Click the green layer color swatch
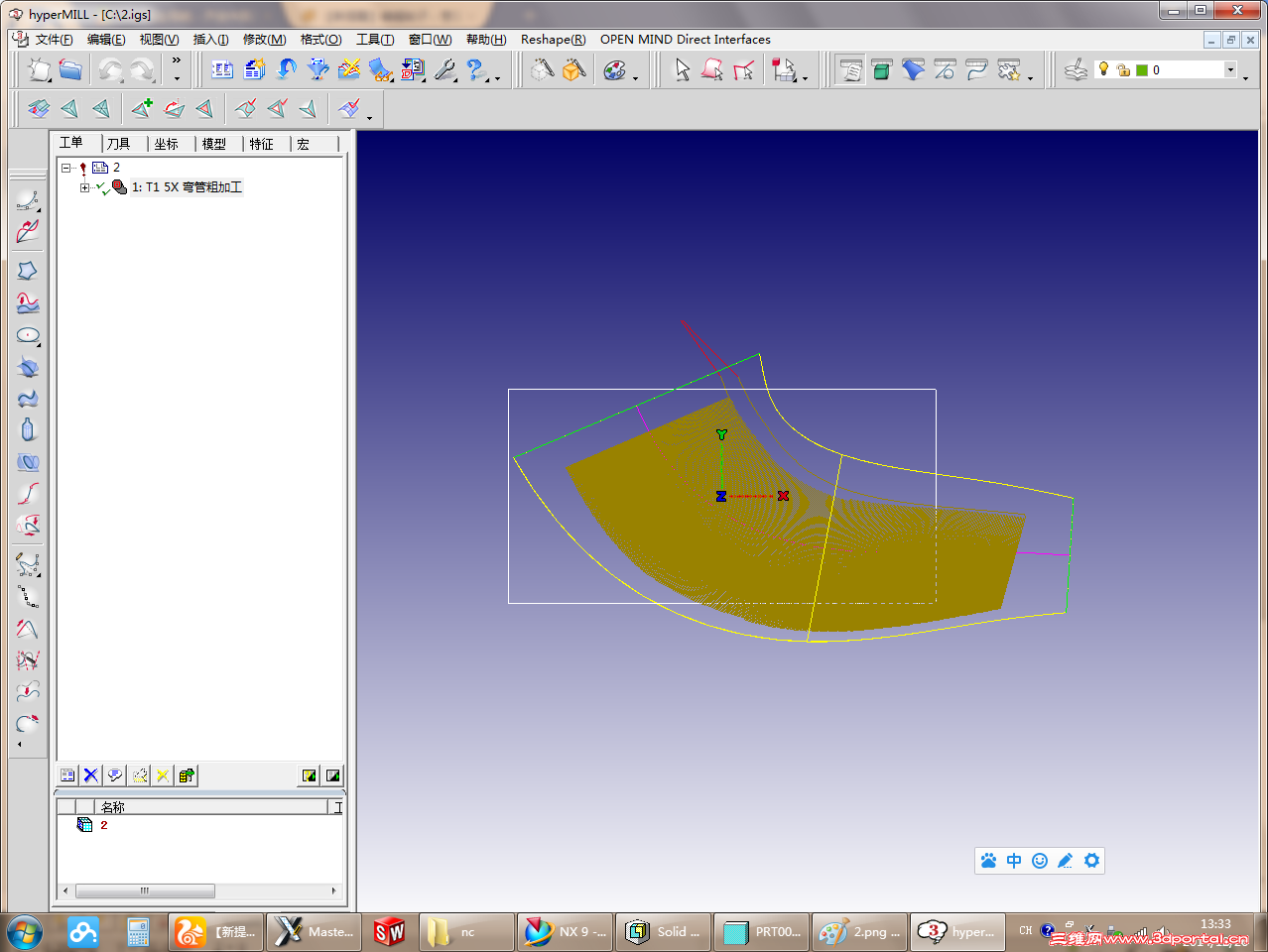1268x952 pixels. point(1142,69)
